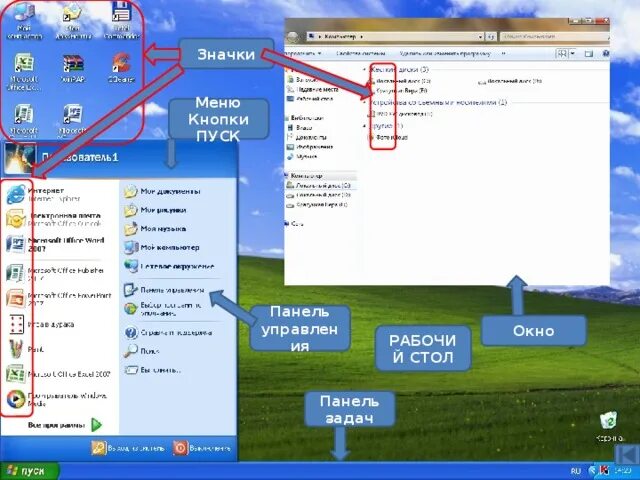Image resolution: width=640 pixels, height=480 pixels.
Task: Toggle the preview pane icon in Explorer
Action: click(589, 53)
